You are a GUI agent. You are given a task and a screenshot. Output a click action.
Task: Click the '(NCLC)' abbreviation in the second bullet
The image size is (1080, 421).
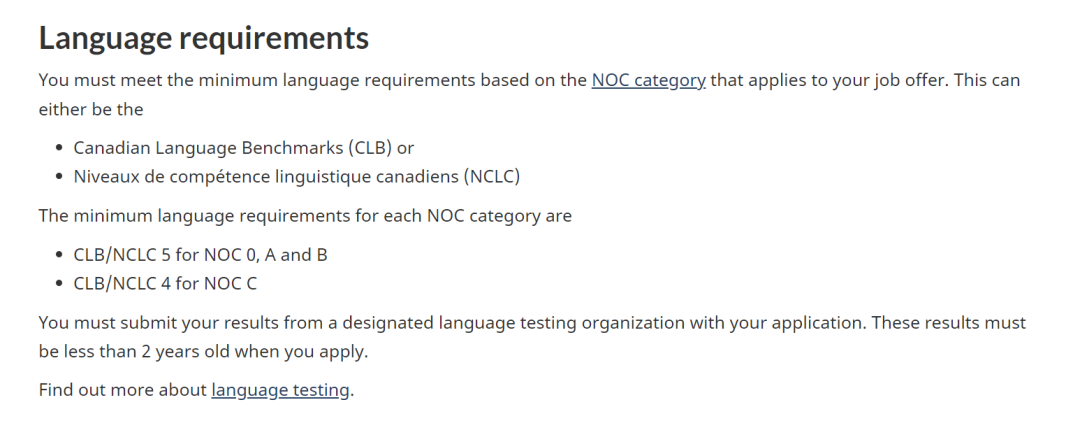(492, 176)
